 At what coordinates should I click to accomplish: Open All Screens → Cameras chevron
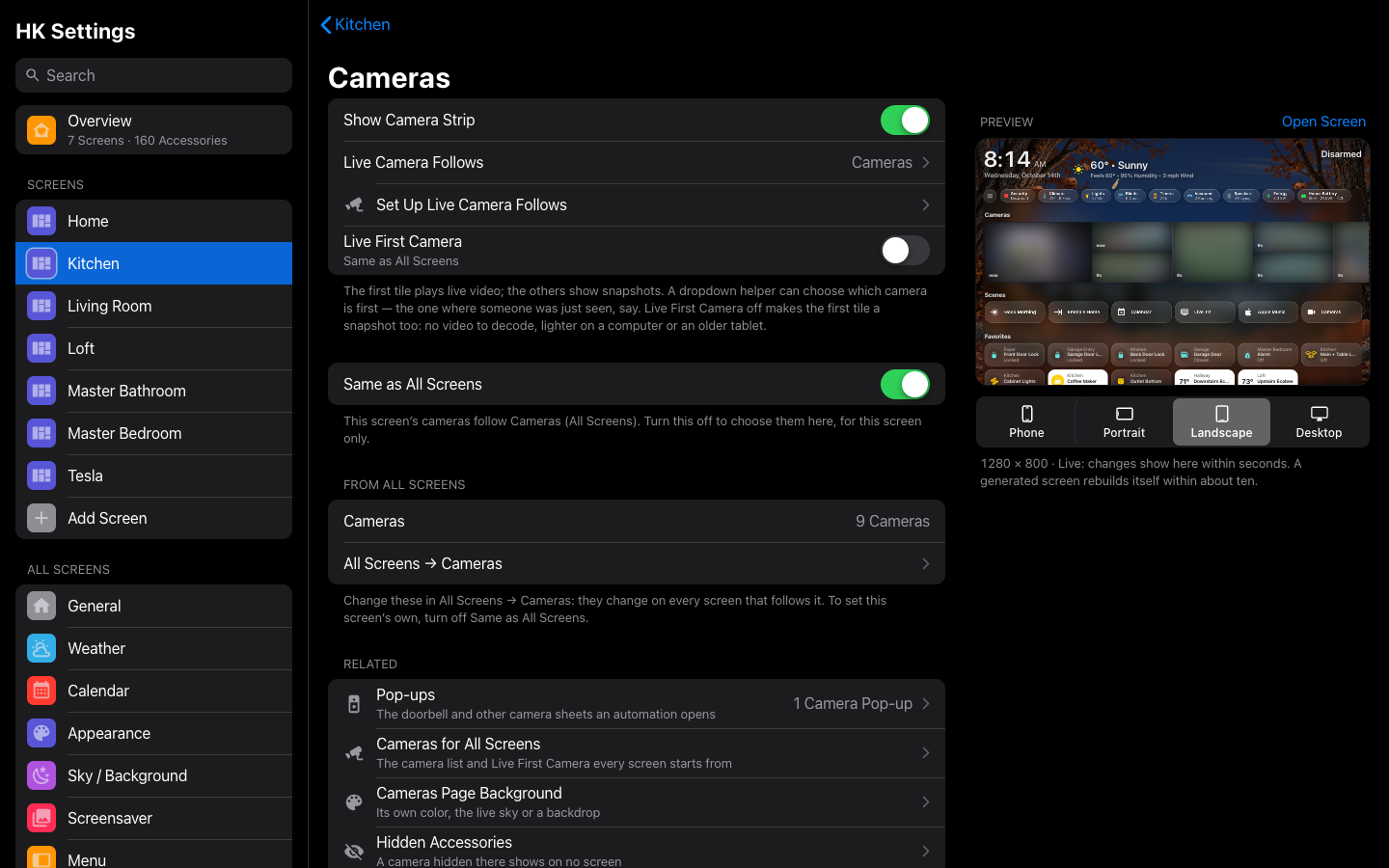point(926,564)
